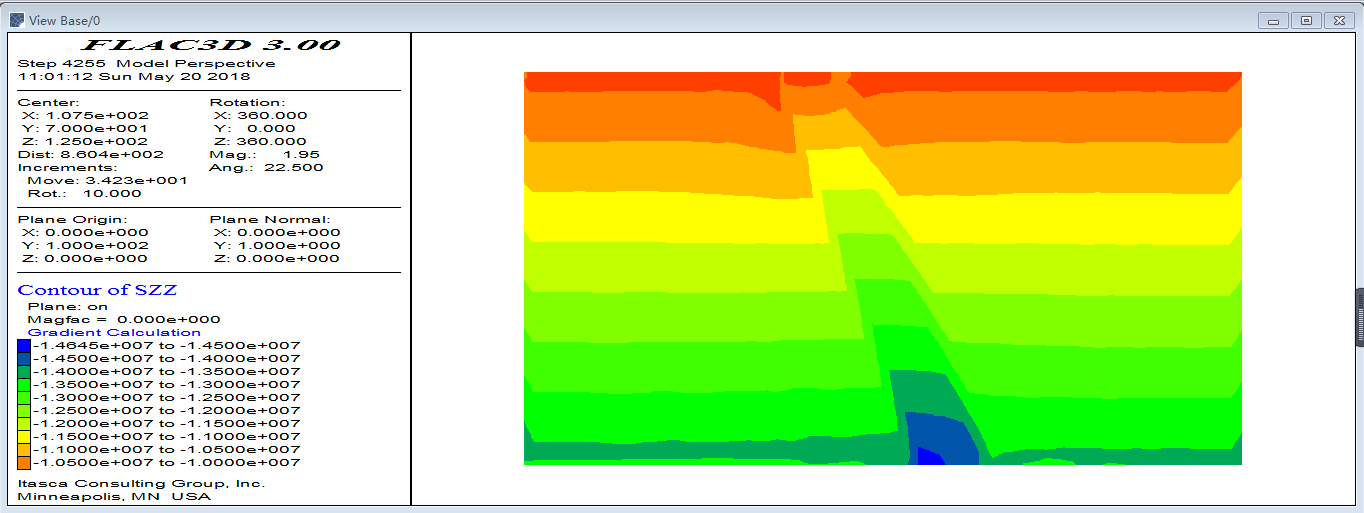Click legend text '-1.1500e+007 to -1.1000e+007'
This screenshot has width=1364, height=513.
click(x=166, y=436)
